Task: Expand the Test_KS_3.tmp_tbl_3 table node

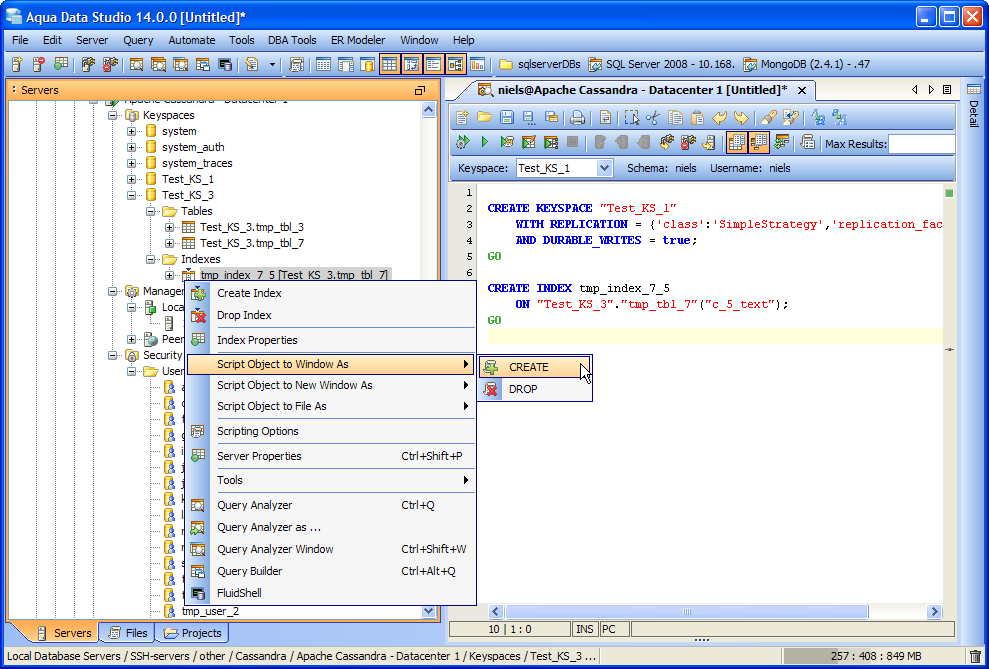Action: (x=170, y=227)
